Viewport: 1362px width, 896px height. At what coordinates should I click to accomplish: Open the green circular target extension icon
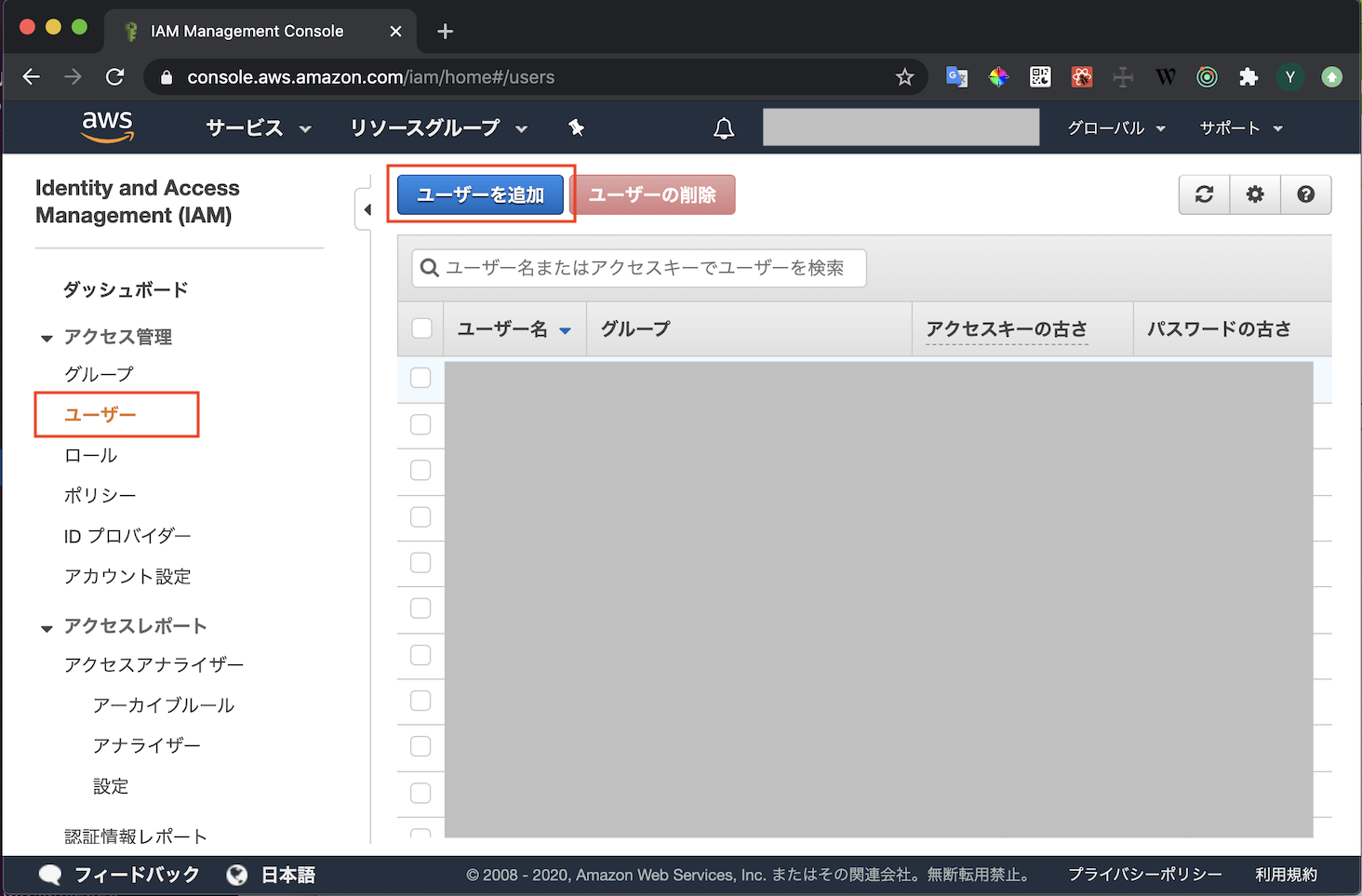tap(1207, 77)
